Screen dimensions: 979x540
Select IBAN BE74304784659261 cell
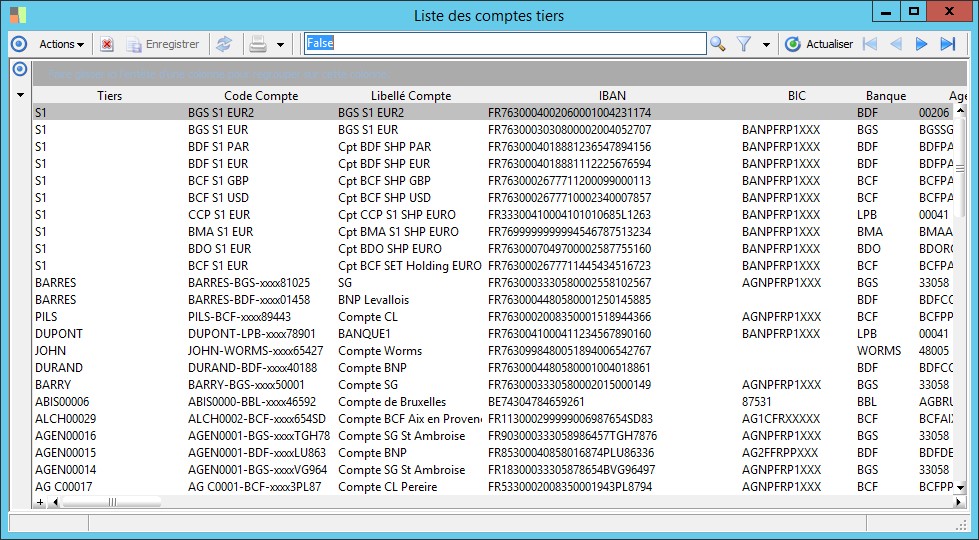[x=612, y=402]
